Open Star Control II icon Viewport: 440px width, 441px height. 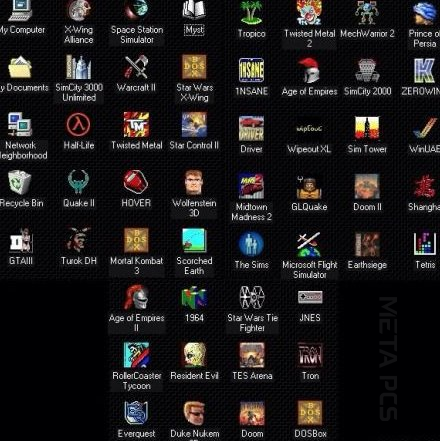194,125
